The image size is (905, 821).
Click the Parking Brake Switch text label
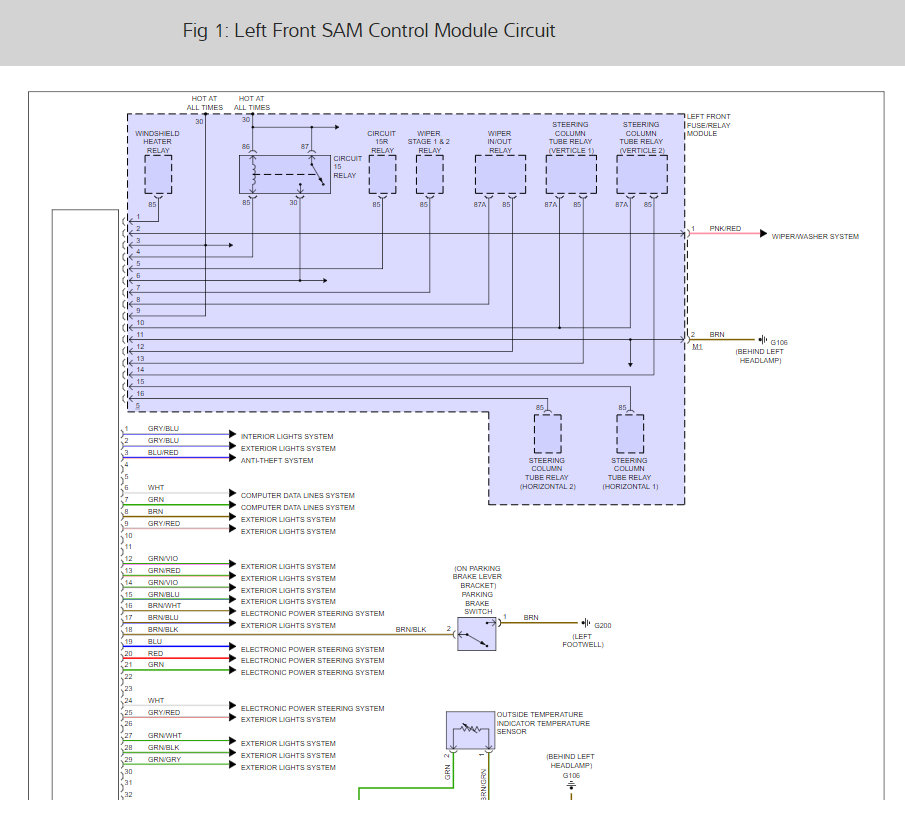tap(477, 603)
